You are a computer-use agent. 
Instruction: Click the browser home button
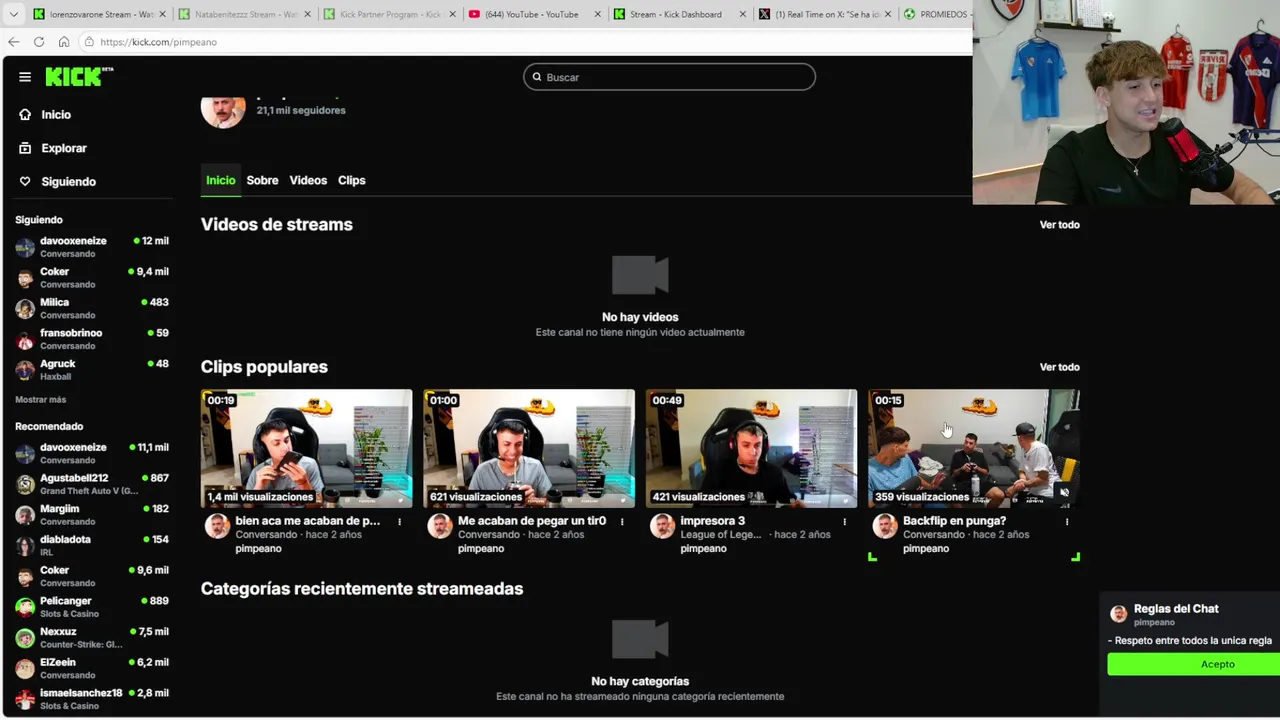tap(64, 42)
